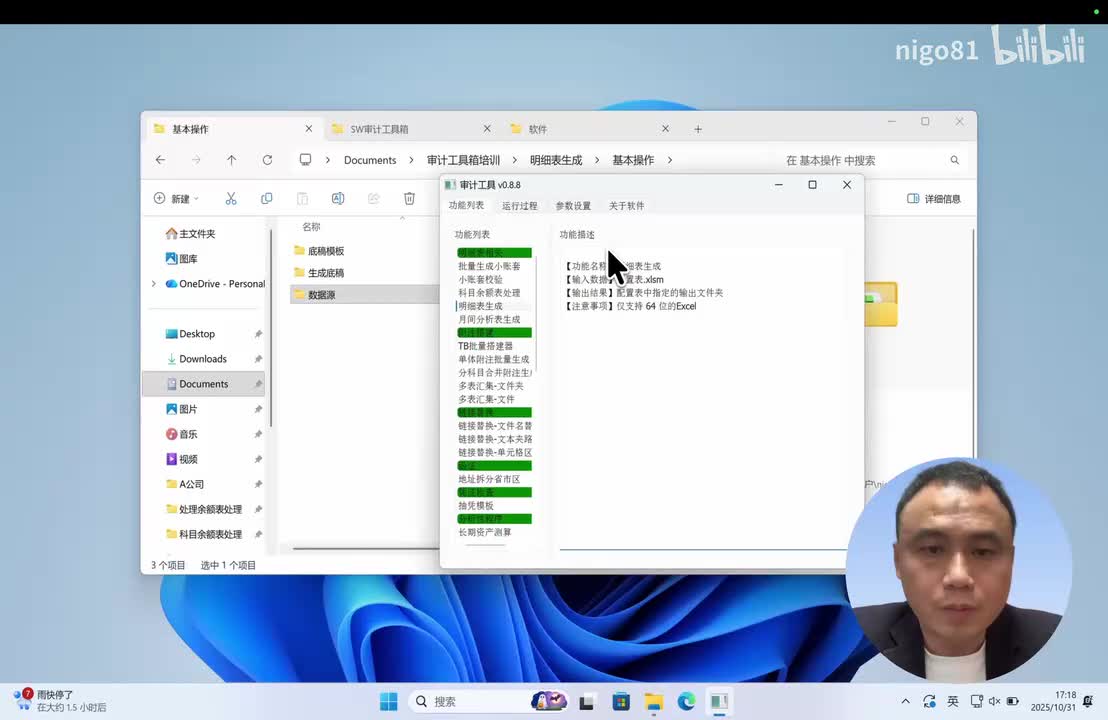Click the PC monitor icon in address bar
1108x720 pixels.
[x=305, y=160]
